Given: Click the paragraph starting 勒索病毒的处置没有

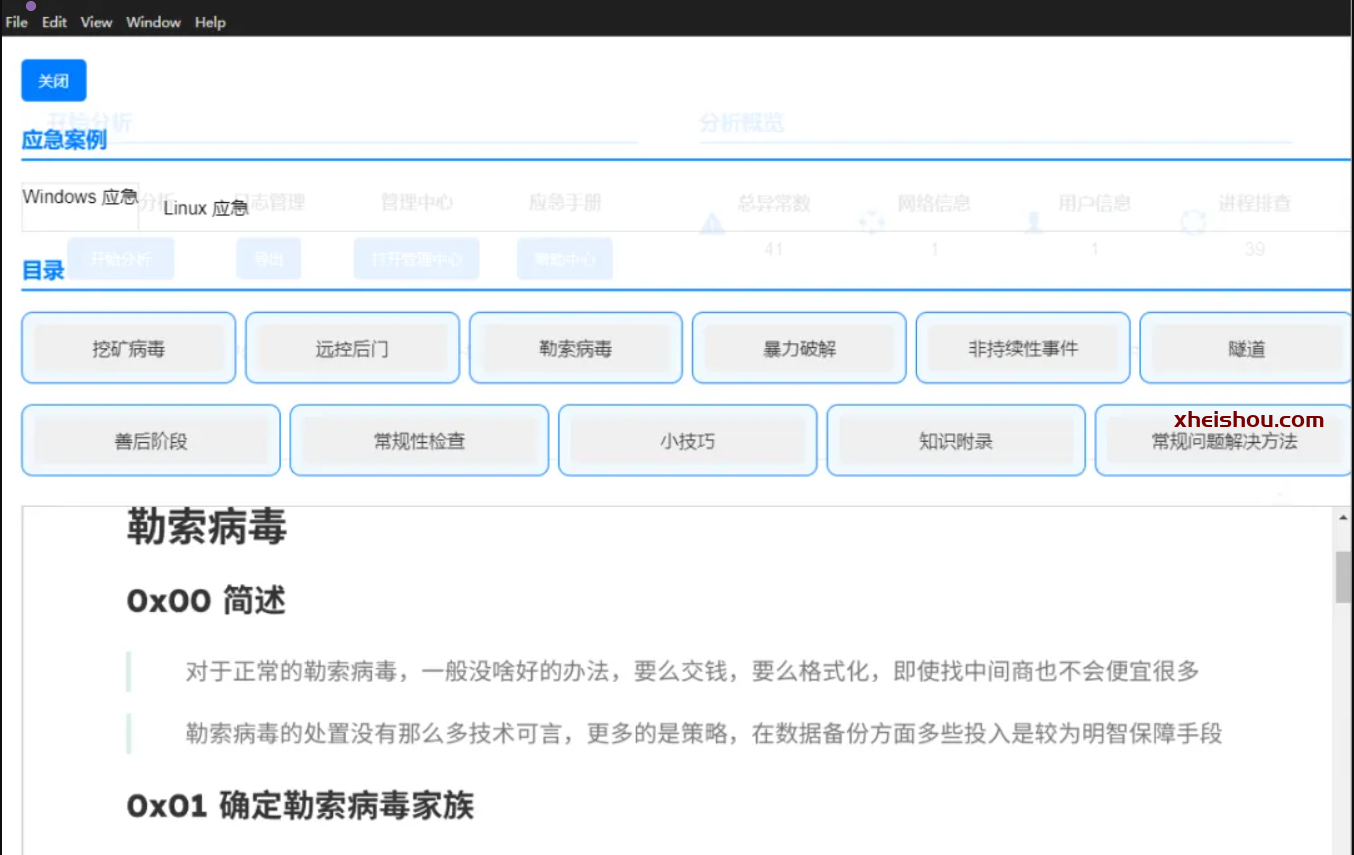Looking at the screenshot, I should (x=704, y=734).
